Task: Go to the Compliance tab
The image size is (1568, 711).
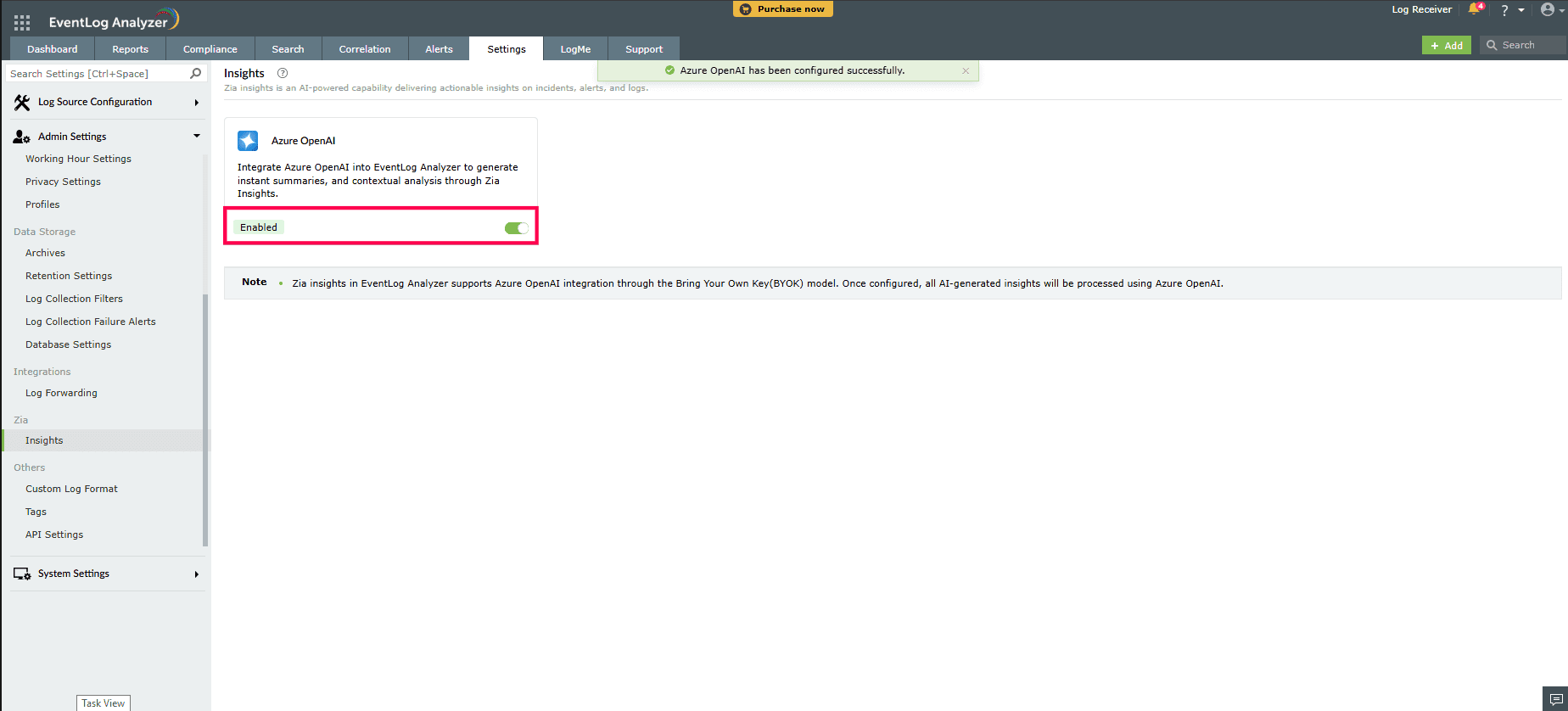Action: point(210,49)
